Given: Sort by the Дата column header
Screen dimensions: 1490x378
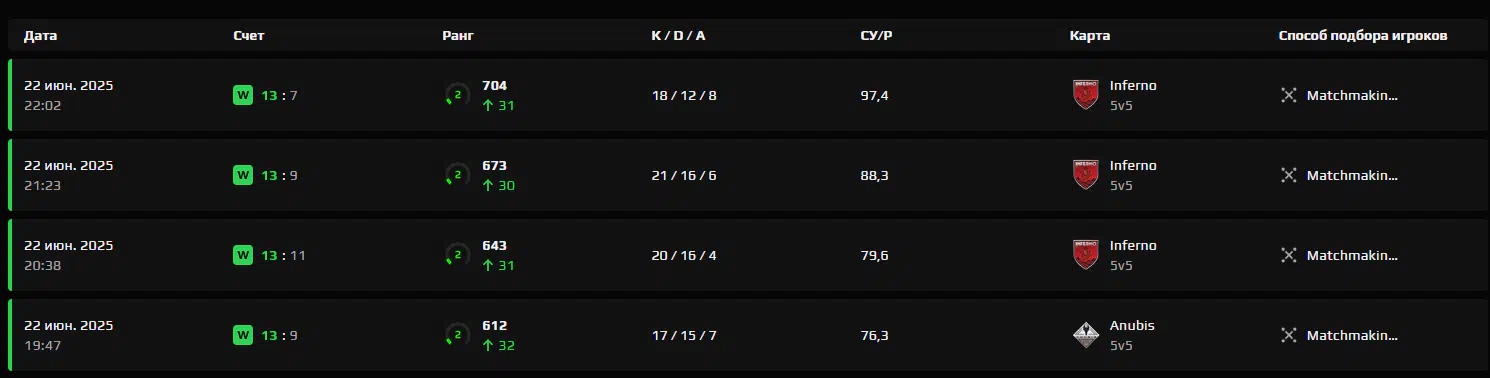Looking at the screenshot, I should click(x=41, y=36).
